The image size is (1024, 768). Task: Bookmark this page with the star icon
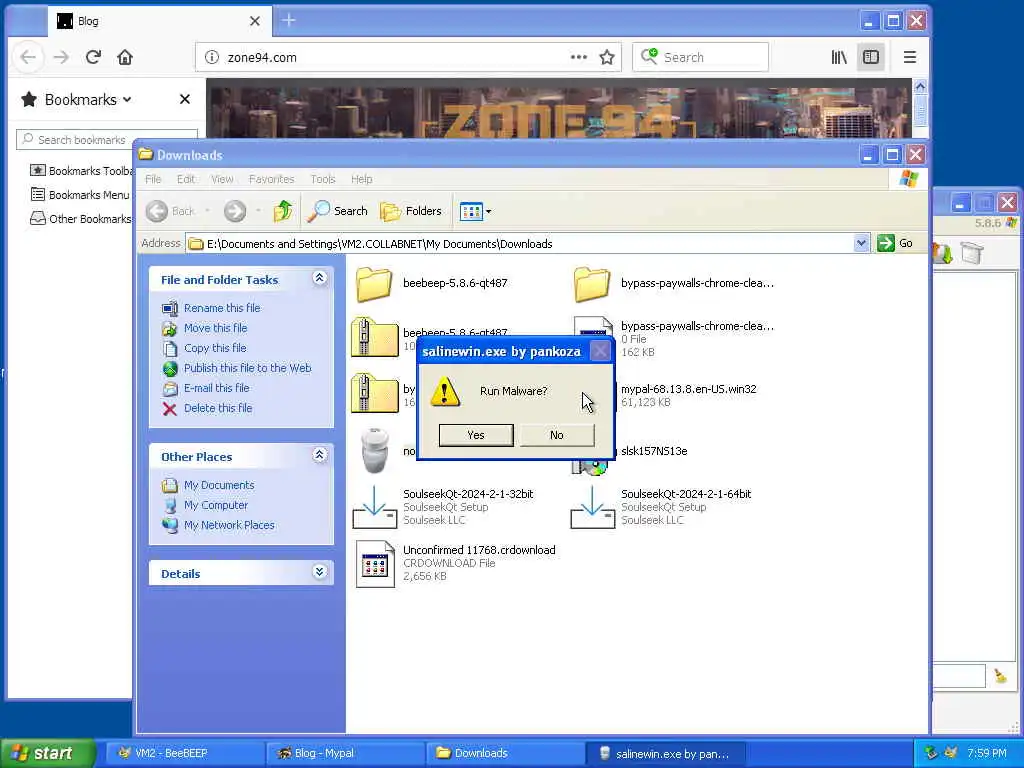[x=607, y=57]
